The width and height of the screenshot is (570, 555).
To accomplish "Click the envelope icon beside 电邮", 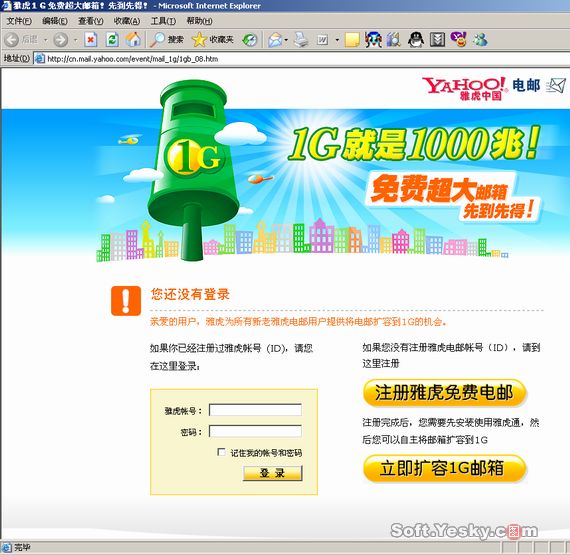I will pos(555,86).
